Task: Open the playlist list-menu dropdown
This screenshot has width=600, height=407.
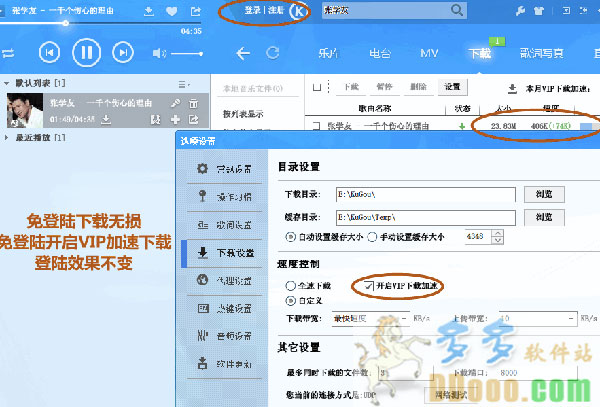Action: (x=184, y=84)
